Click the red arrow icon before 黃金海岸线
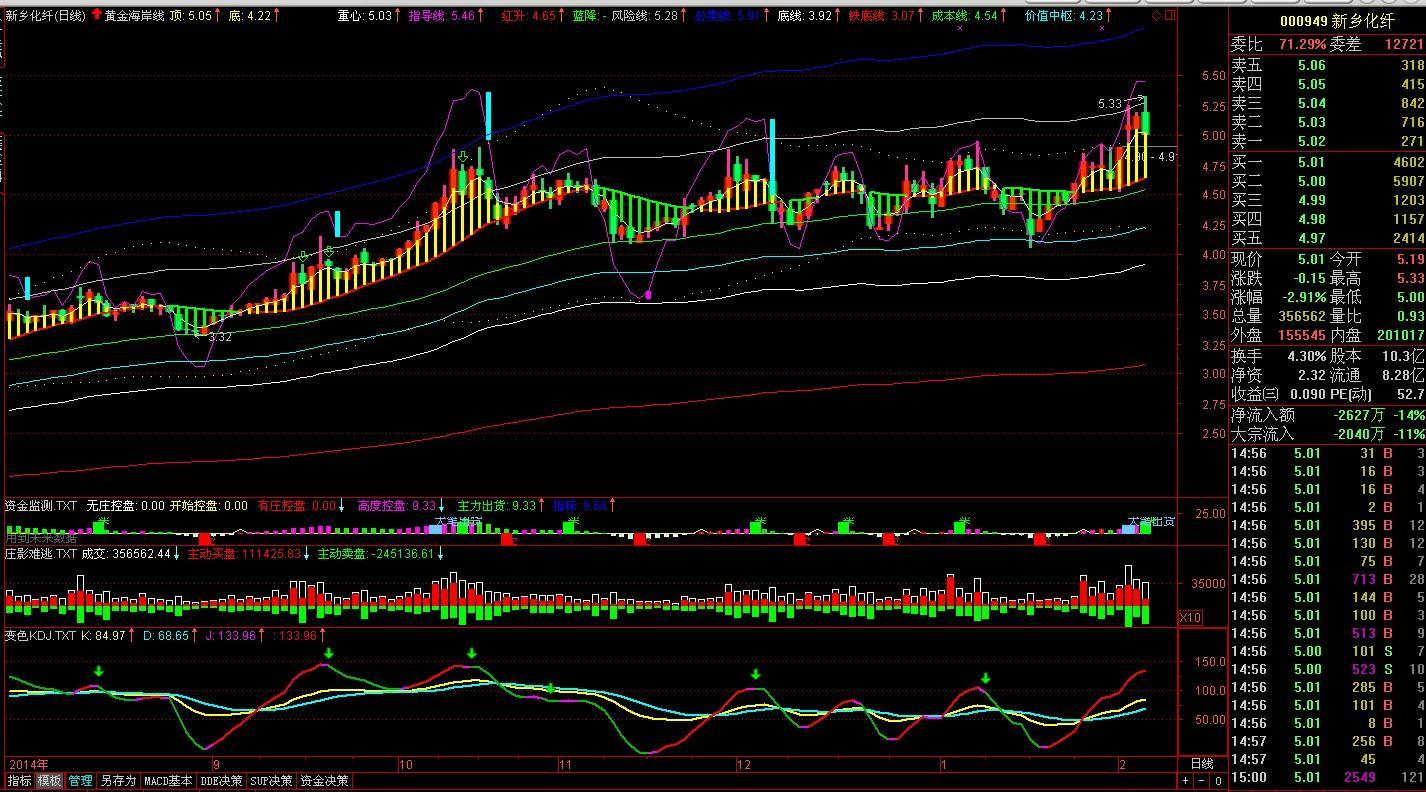This screenshot has width=1426, height=792. pyautogui.click(x=96, y=15)
